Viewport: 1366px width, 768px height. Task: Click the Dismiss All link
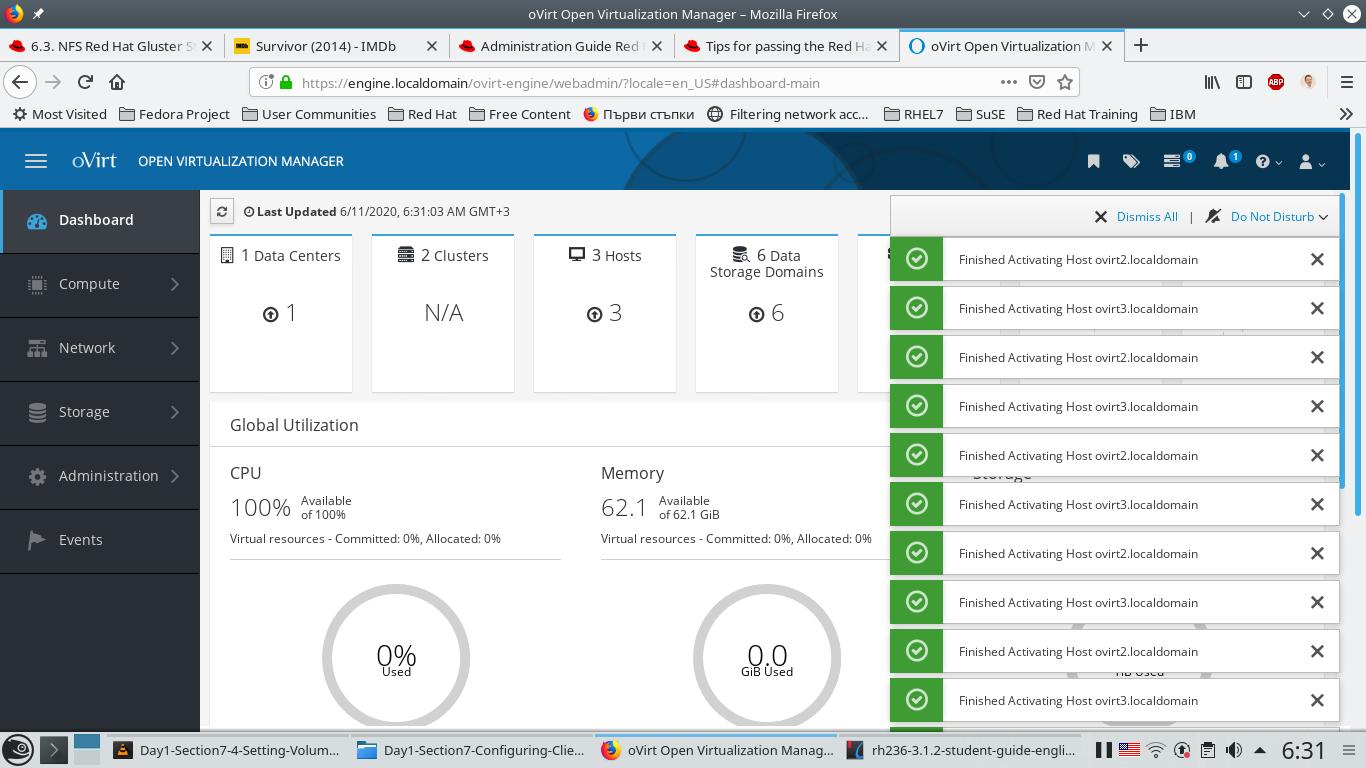pyautogui.click(x=1146, y=217)
